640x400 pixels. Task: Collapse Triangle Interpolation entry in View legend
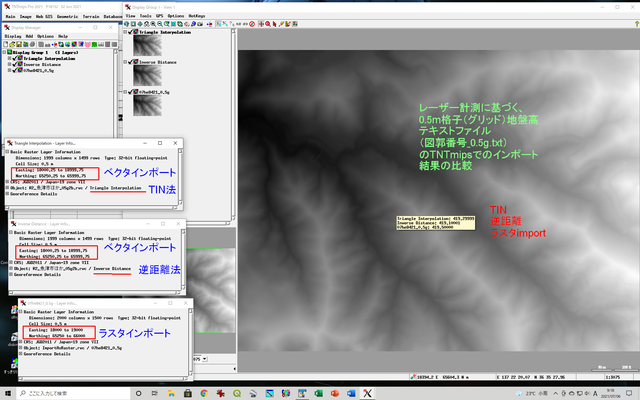(x=125, y=32)
